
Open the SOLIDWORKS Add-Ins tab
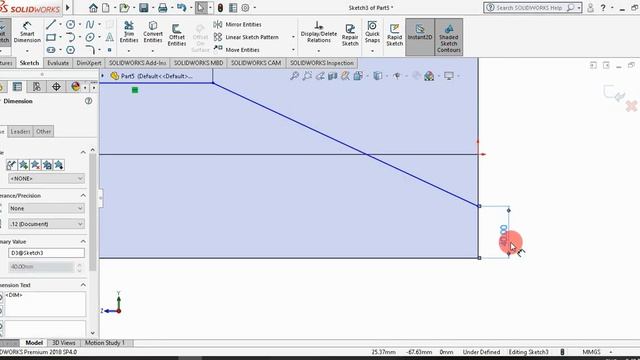[137, 63]
